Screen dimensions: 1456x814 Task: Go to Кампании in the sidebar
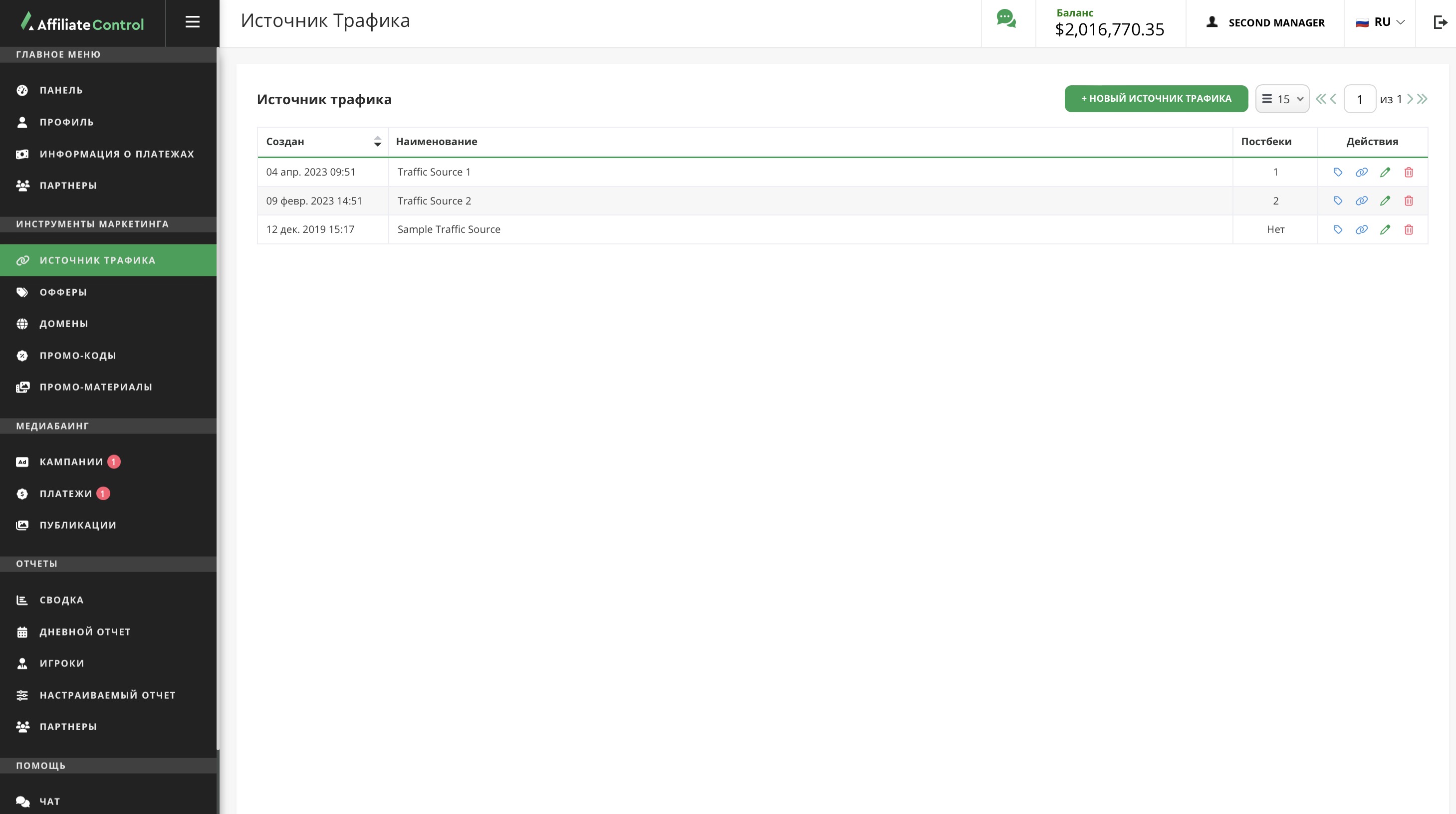click(x=71, y=461)
